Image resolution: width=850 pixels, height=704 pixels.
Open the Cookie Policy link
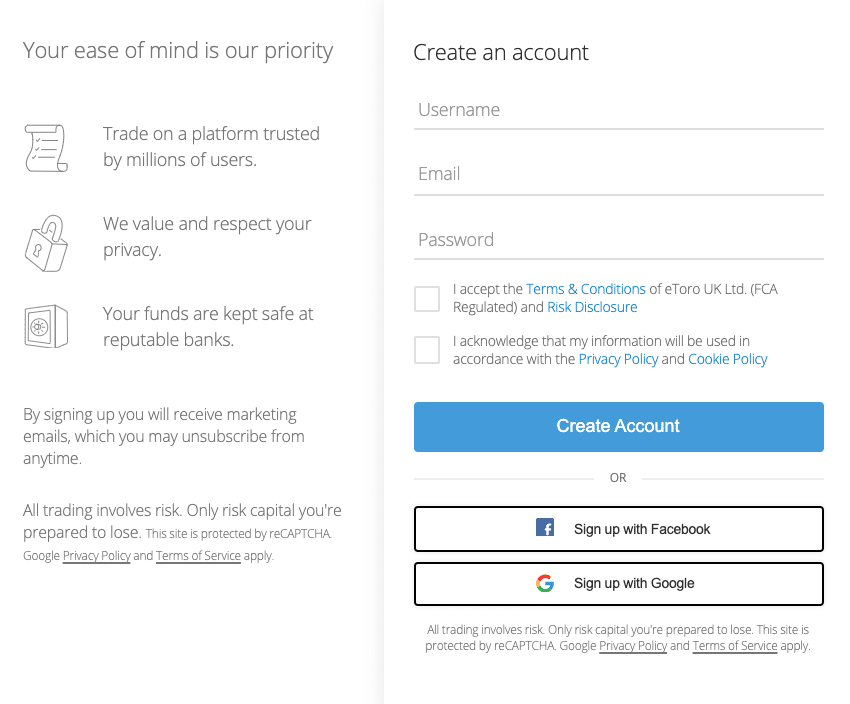[x=728, y=358]
